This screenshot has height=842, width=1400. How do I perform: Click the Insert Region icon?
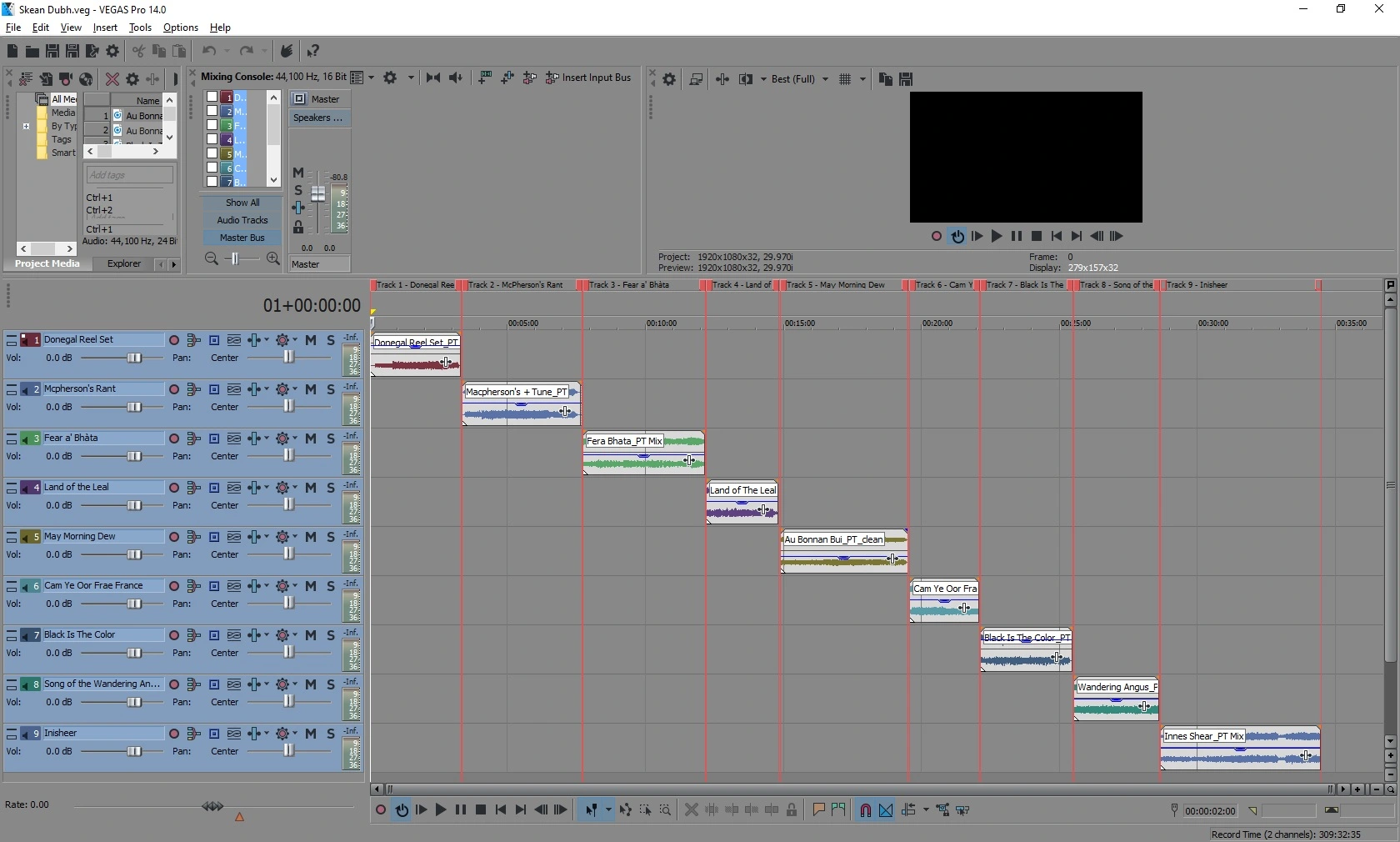point(838,810)
